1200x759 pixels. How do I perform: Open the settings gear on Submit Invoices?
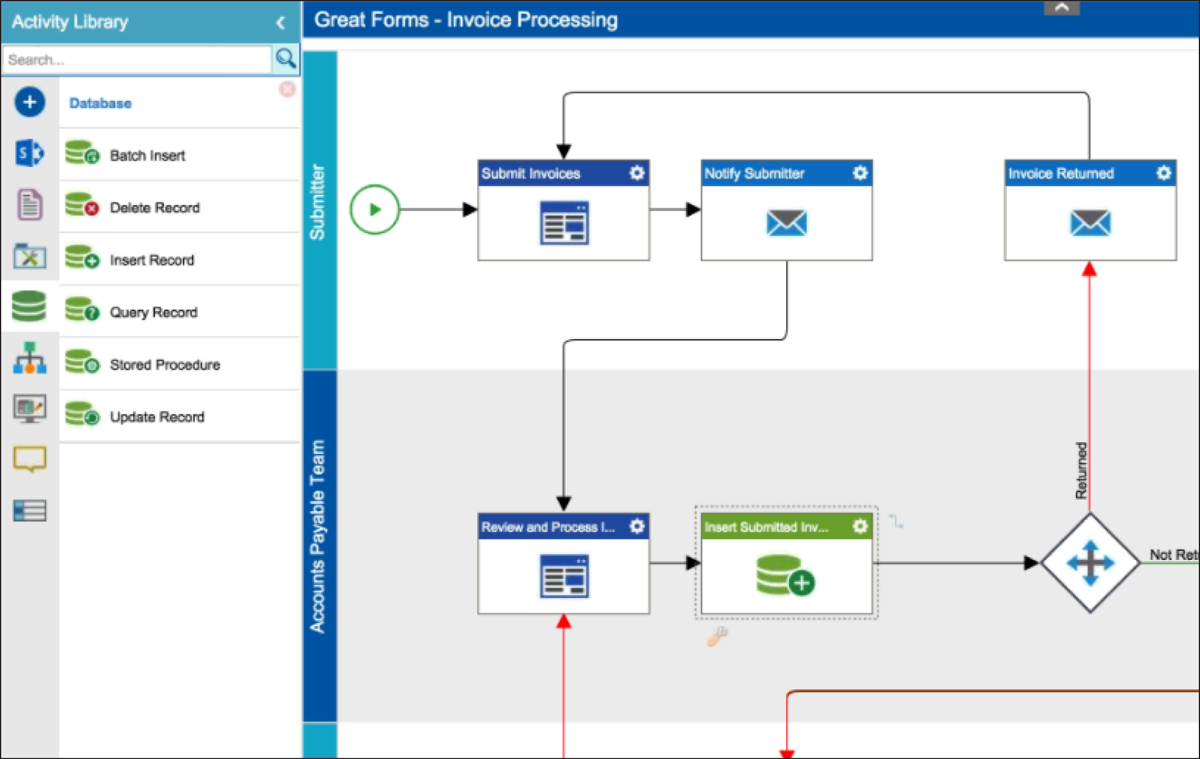coord(637,172)
